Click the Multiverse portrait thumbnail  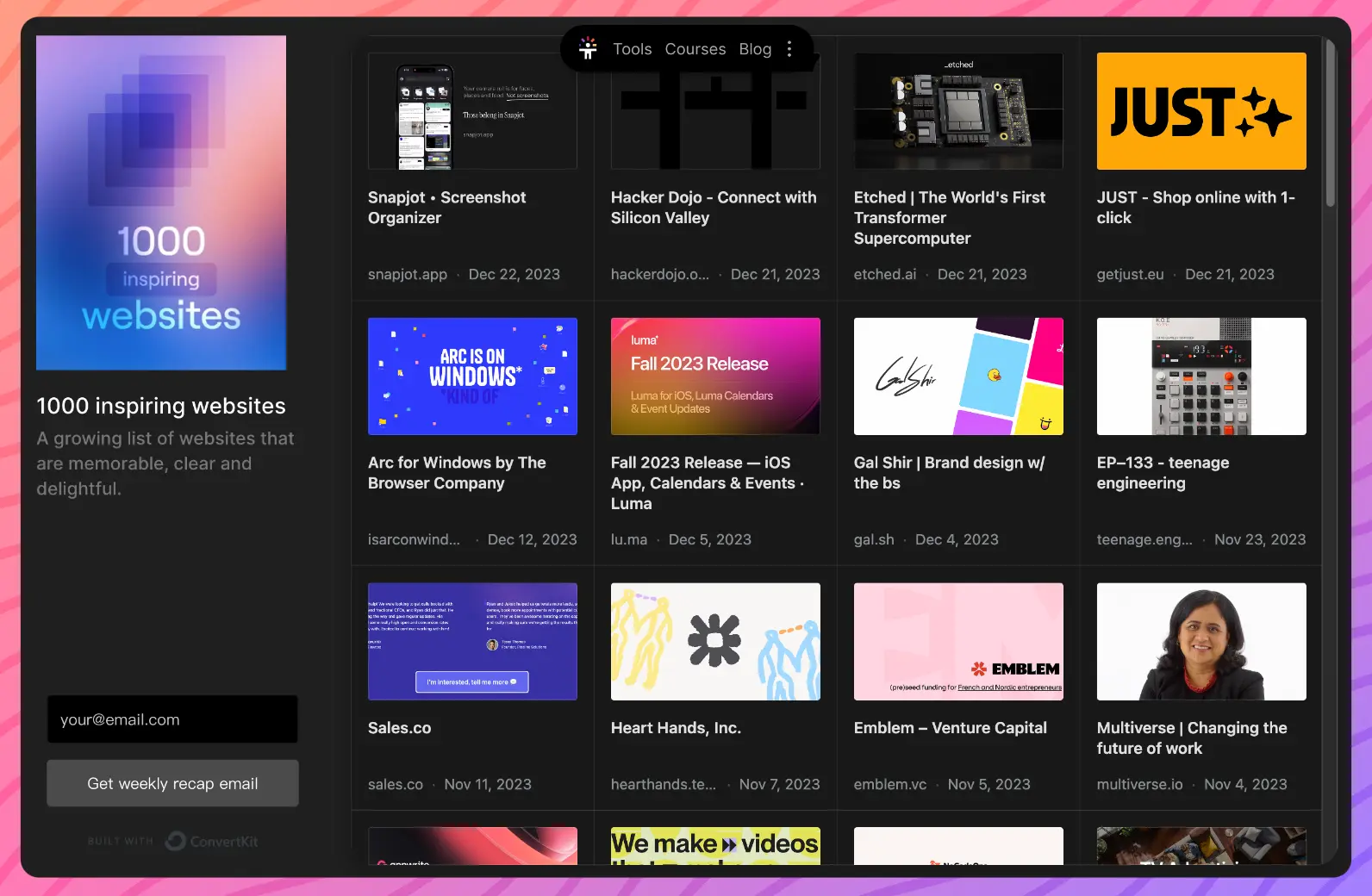click(1200, 642)
